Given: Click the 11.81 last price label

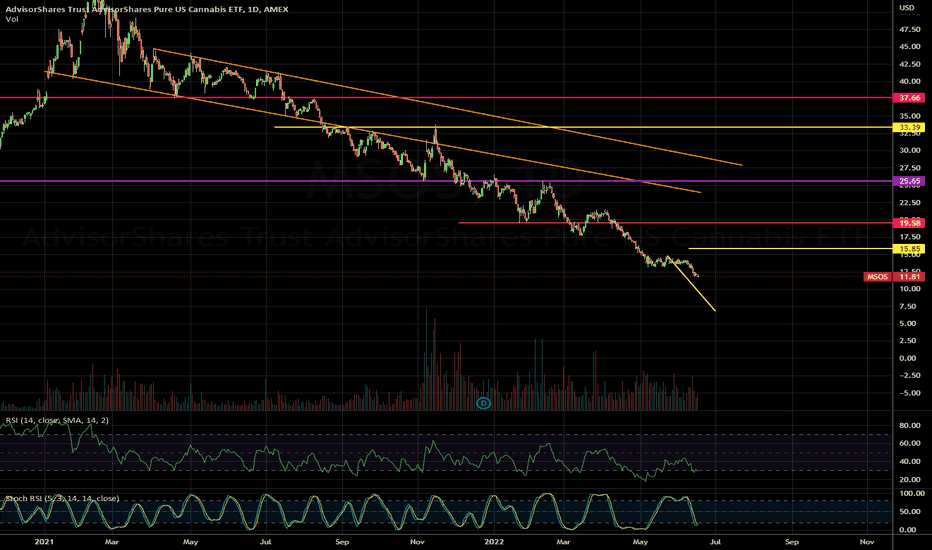Looking at the screenshot, I should 909,276.
